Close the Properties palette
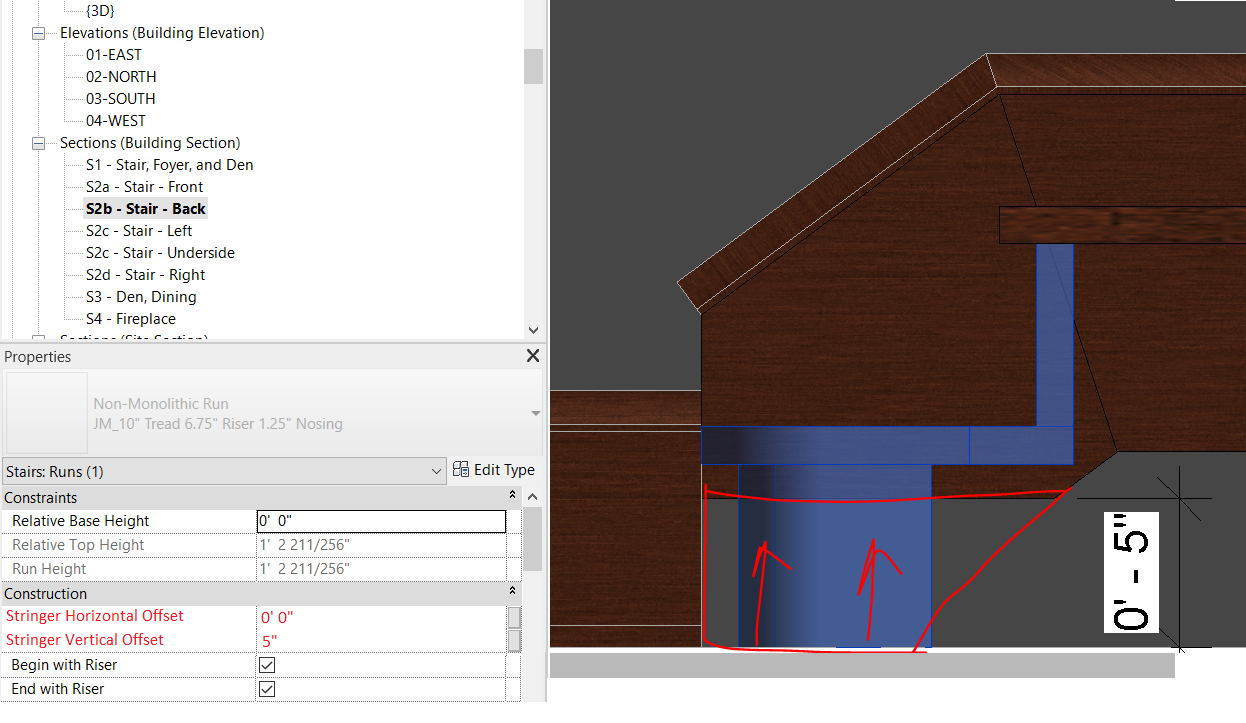This screenshot has width=1246, height=723. [x=532, y=355]
